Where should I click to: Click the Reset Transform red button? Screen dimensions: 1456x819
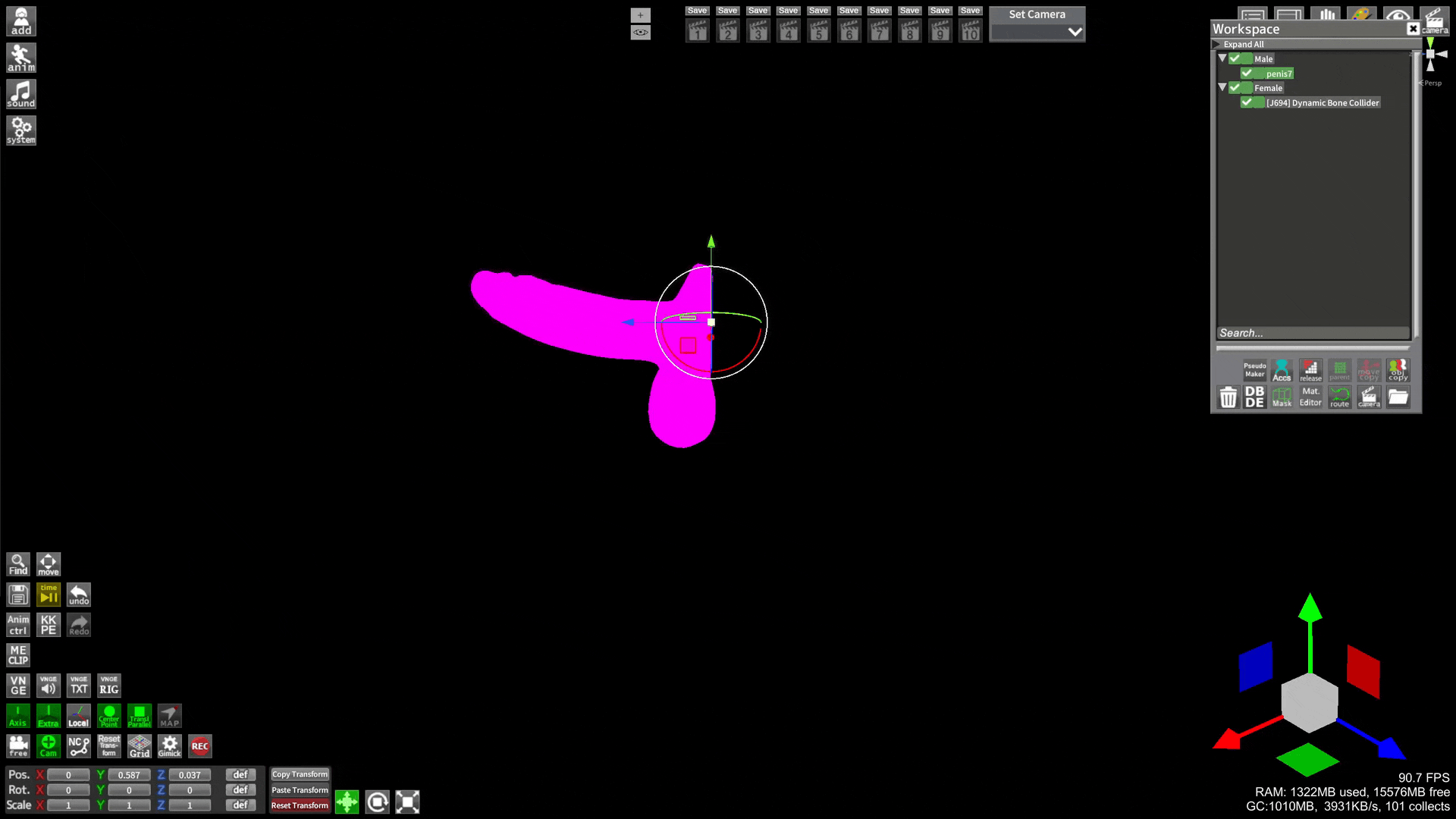[300, 805]
